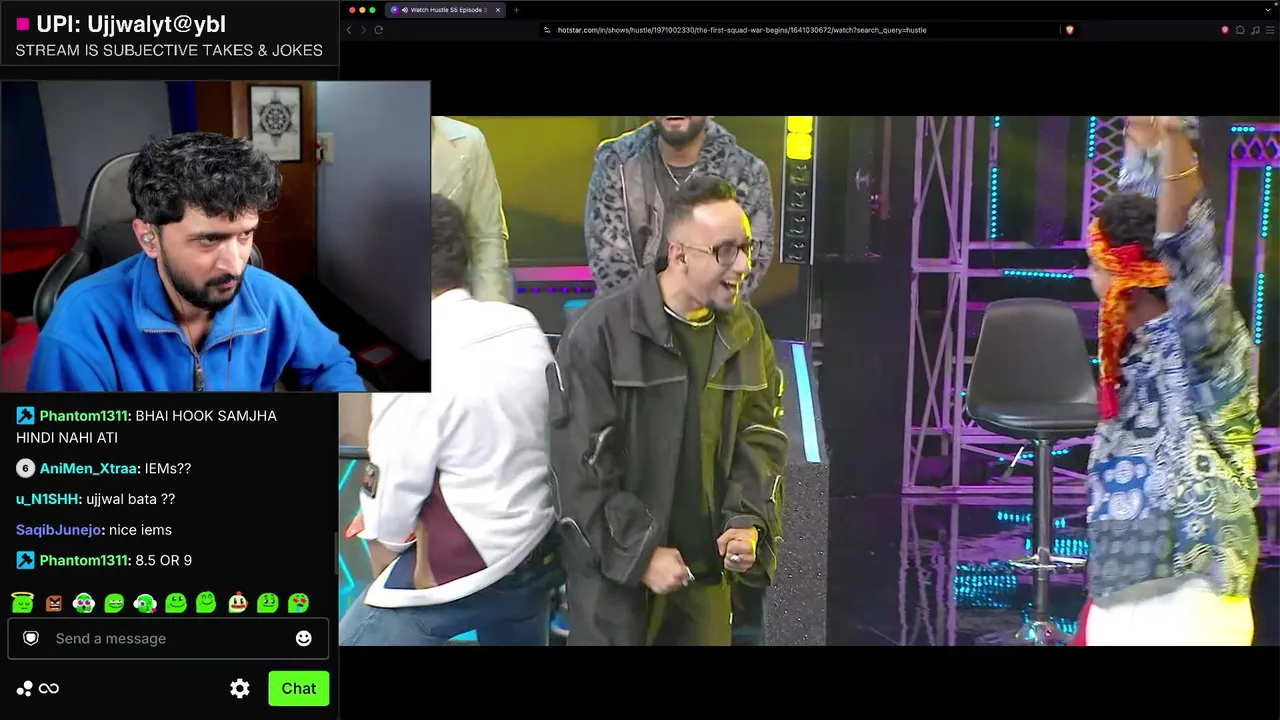1280x720 pixels.
Task: Open the music note media control icon
Action: click(1254, 30)
